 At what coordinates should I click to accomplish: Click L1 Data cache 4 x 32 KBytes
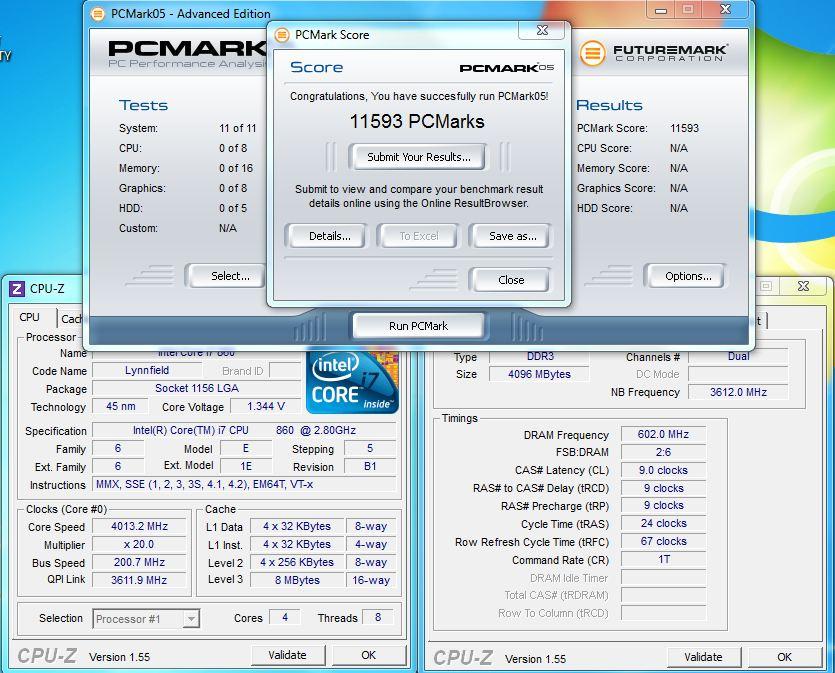click(297, 527)
